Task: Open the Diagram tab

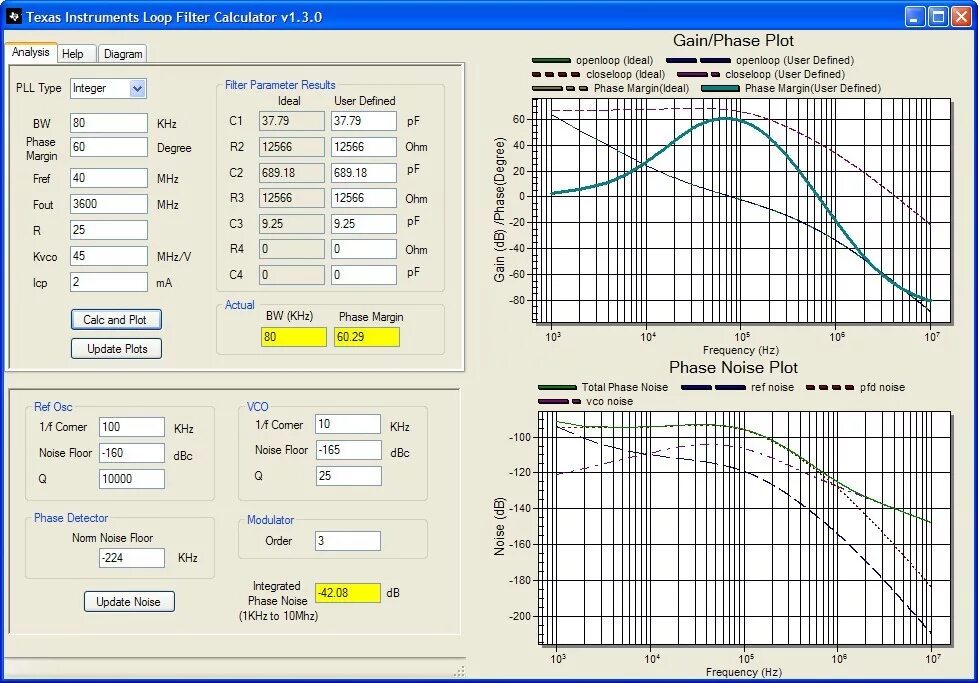Action: pyautogui.click(x=123, y=54)
